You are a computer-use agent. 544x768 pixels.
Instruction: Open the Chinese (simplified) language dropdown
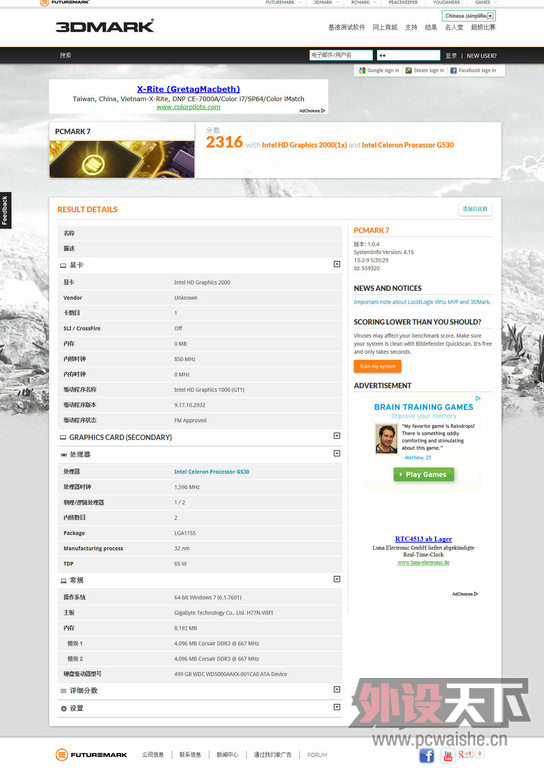point(469,16)
